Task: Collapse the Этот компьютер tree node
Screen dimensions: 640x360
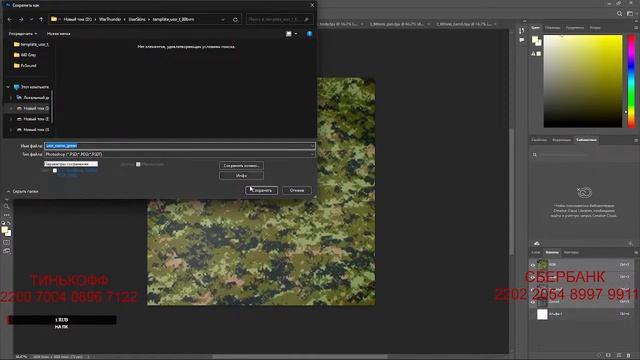Action: click(8, 87)
